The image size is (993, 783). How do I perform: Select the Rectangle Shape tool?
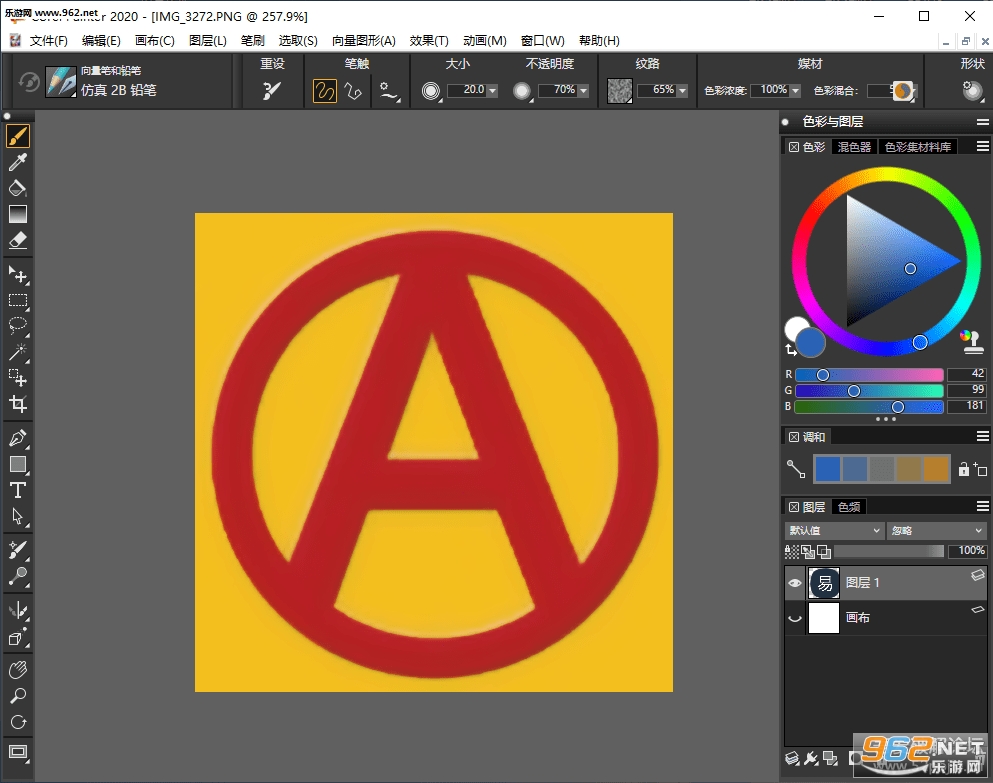pyautogui.click(x=18, y=464)
